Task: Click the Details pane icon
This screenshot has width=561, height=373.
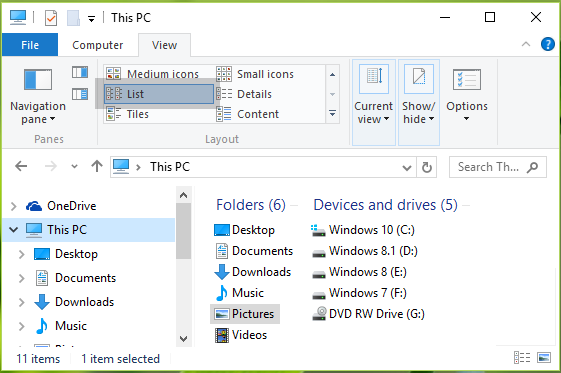Action: click(x=80, y=94)
